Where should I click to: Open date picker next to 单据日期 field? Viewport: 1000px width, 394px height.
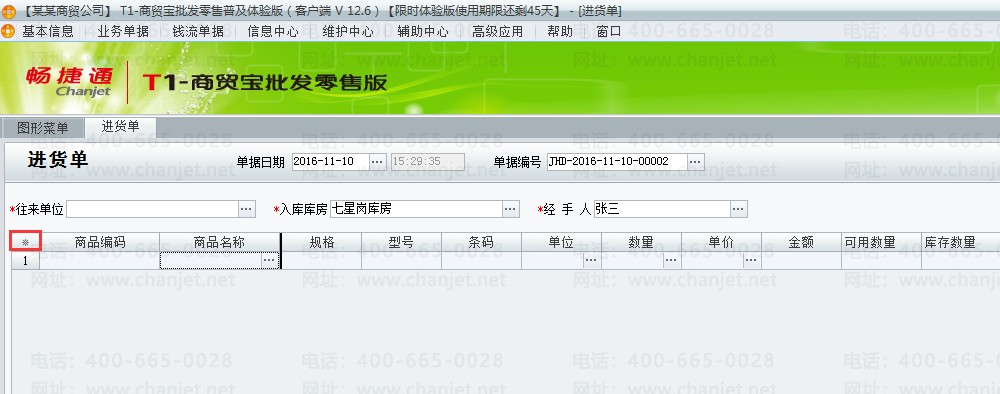click(x=378, y=161)
